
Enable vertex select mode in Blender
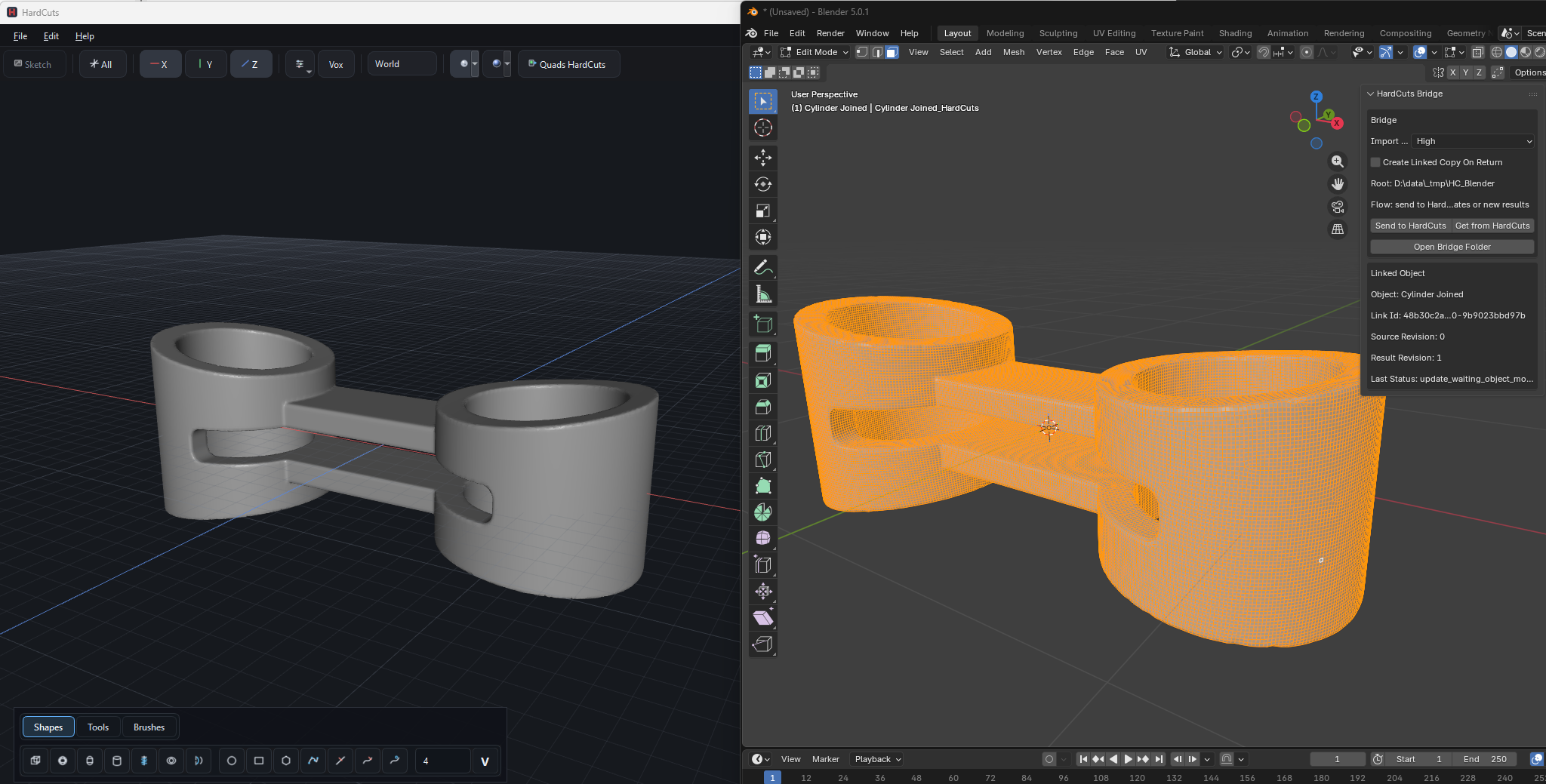(862, 52)
